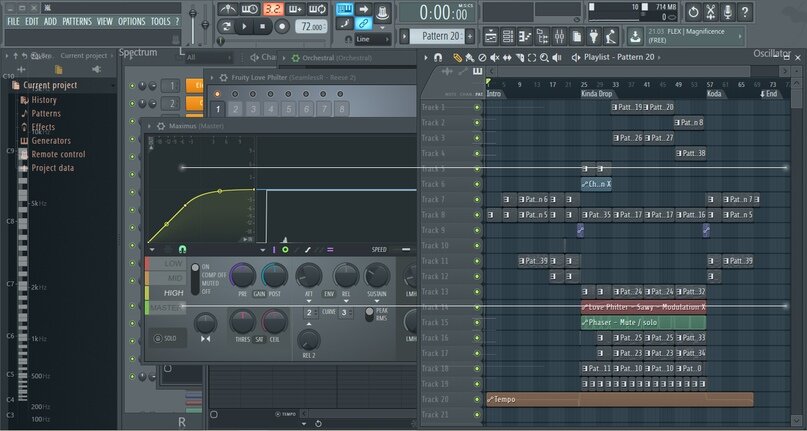The width and height of the screenshot is (807, 431).
Task: Click the Maximus green magnet icon
Action: (x=182, y=249)
